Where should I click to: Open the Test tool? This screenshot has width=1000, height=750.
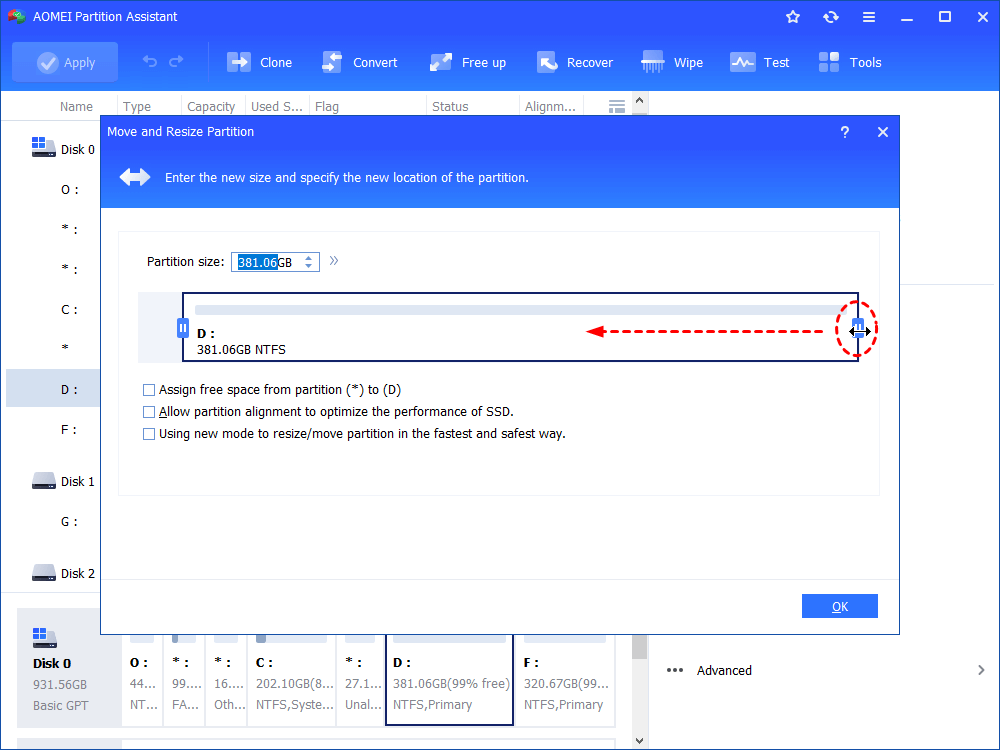[760, 62]
